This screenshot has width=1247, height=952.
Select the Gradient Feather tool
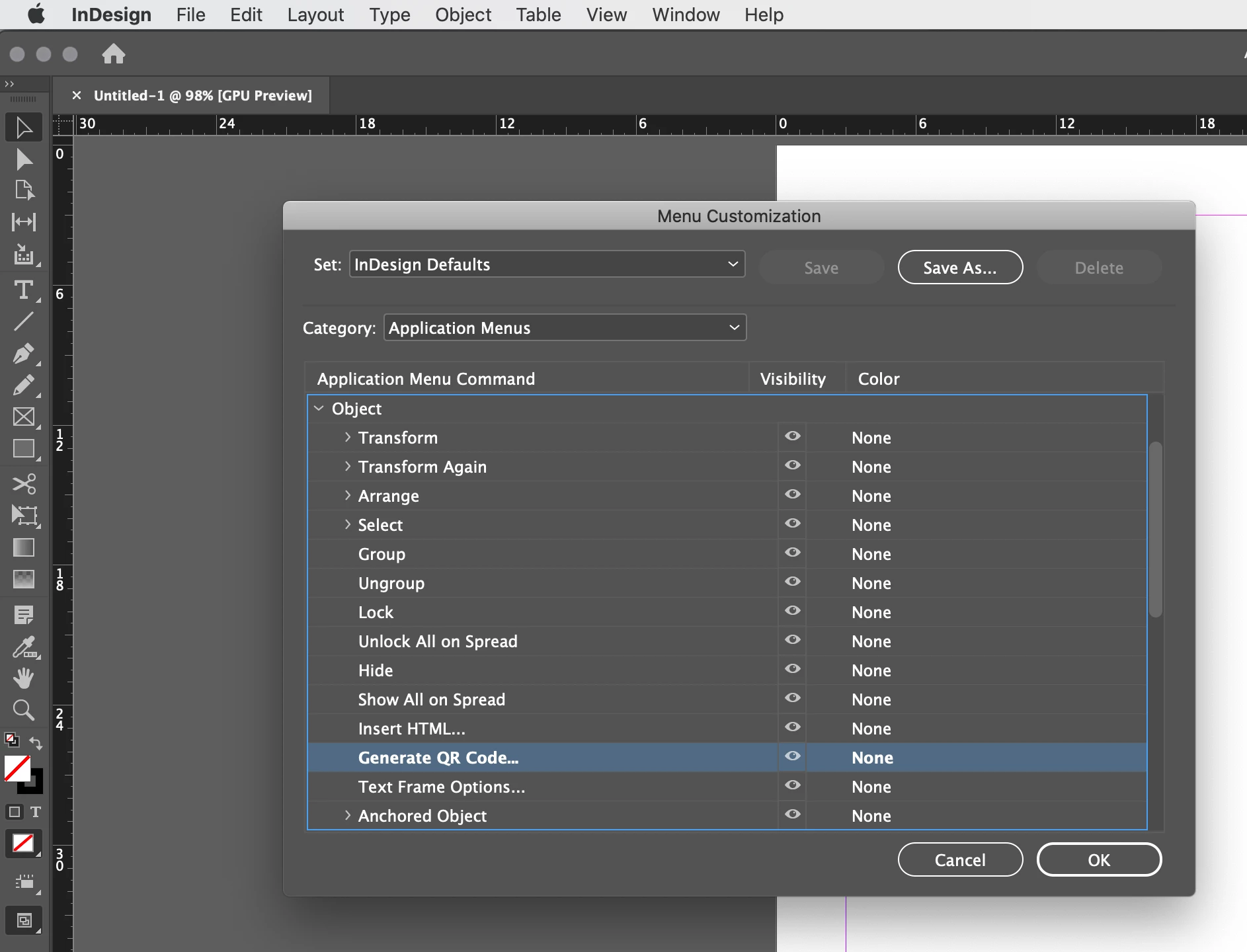click(x=24, y=579)
